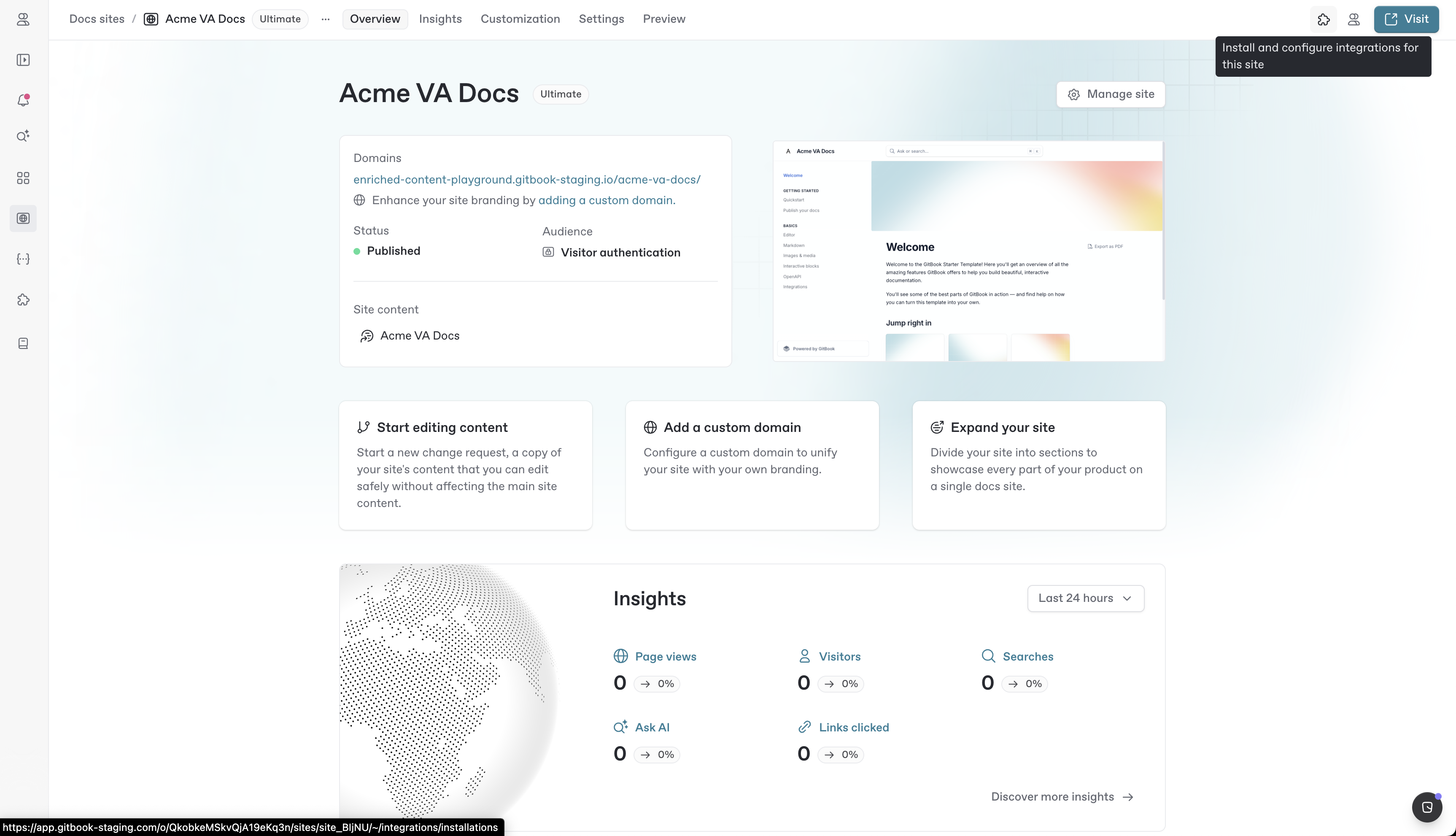Open the Customization tab
The width and height of the screenshot is (1456, 836).
pos(520,19)
